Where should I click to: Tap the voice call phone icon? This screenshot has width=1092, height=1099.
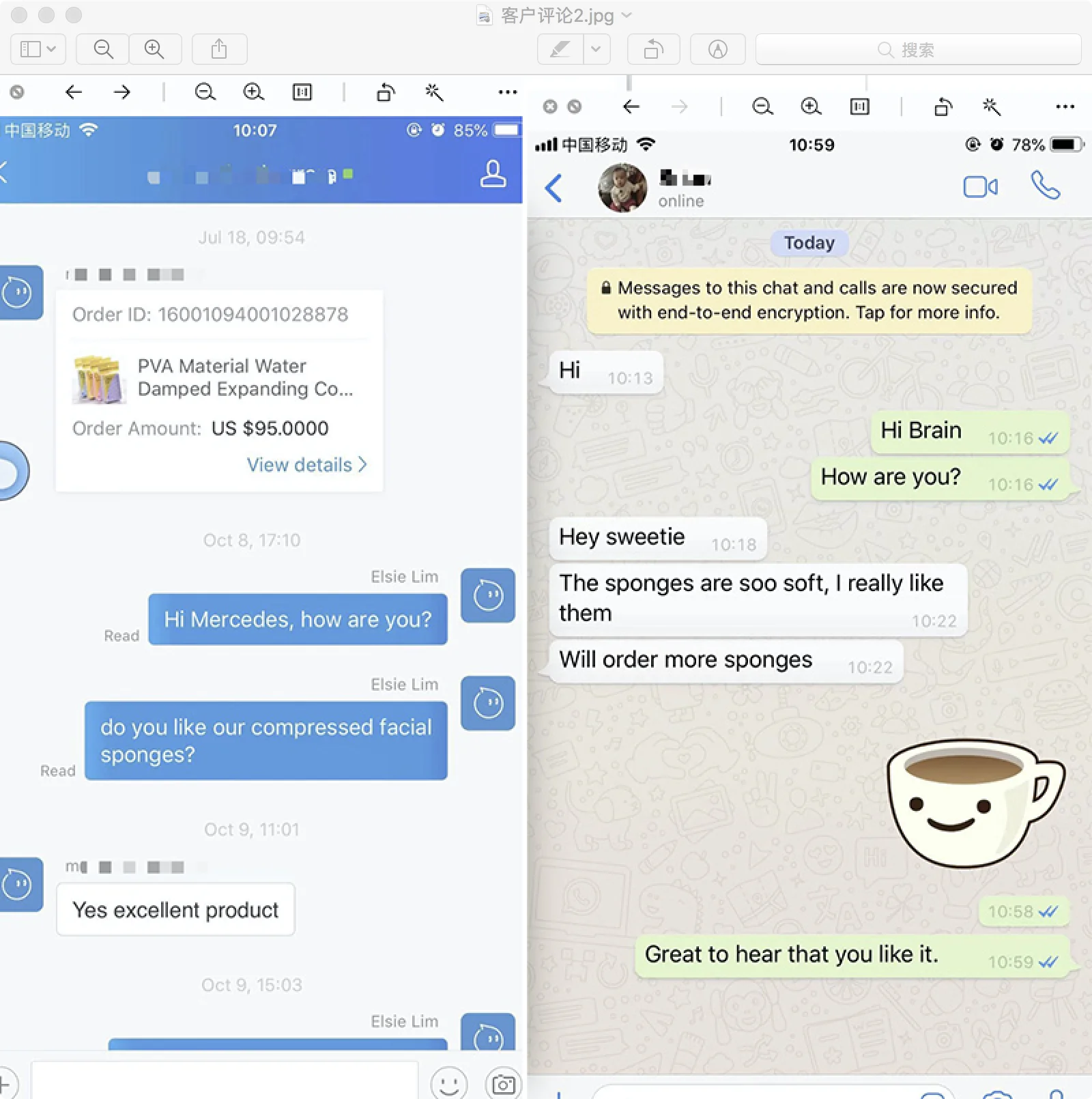[x=1045, y=185]
